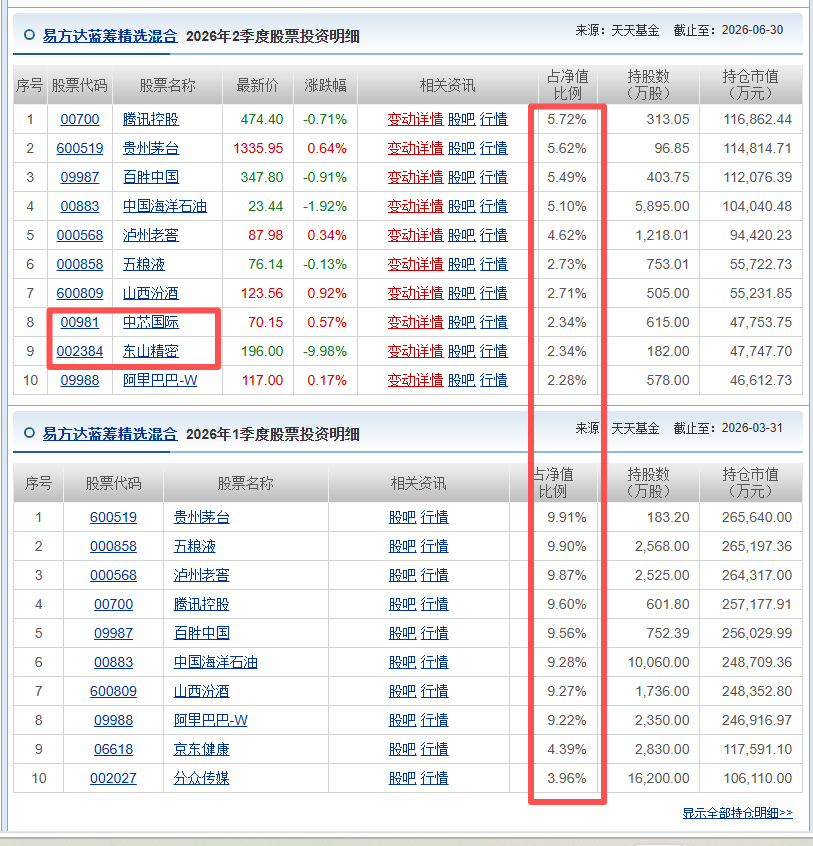Open 股吧 for the Q2 贵州茅台 row

462,148
